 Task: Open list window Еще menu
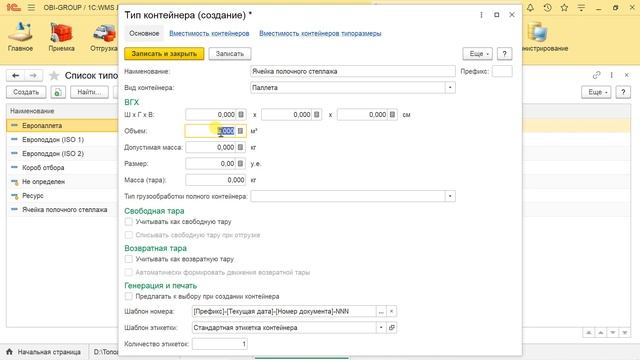[x=596, y=92]
